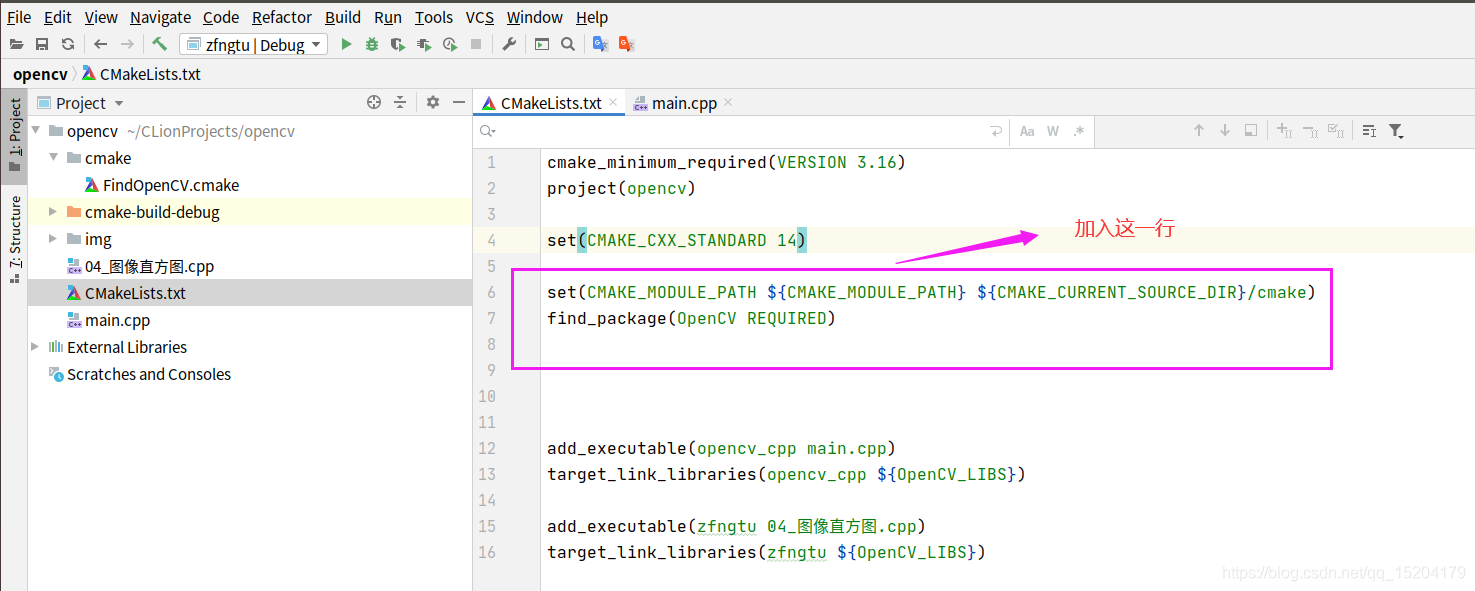
Task: Open Project panel gear options
Action: [433, 102]
